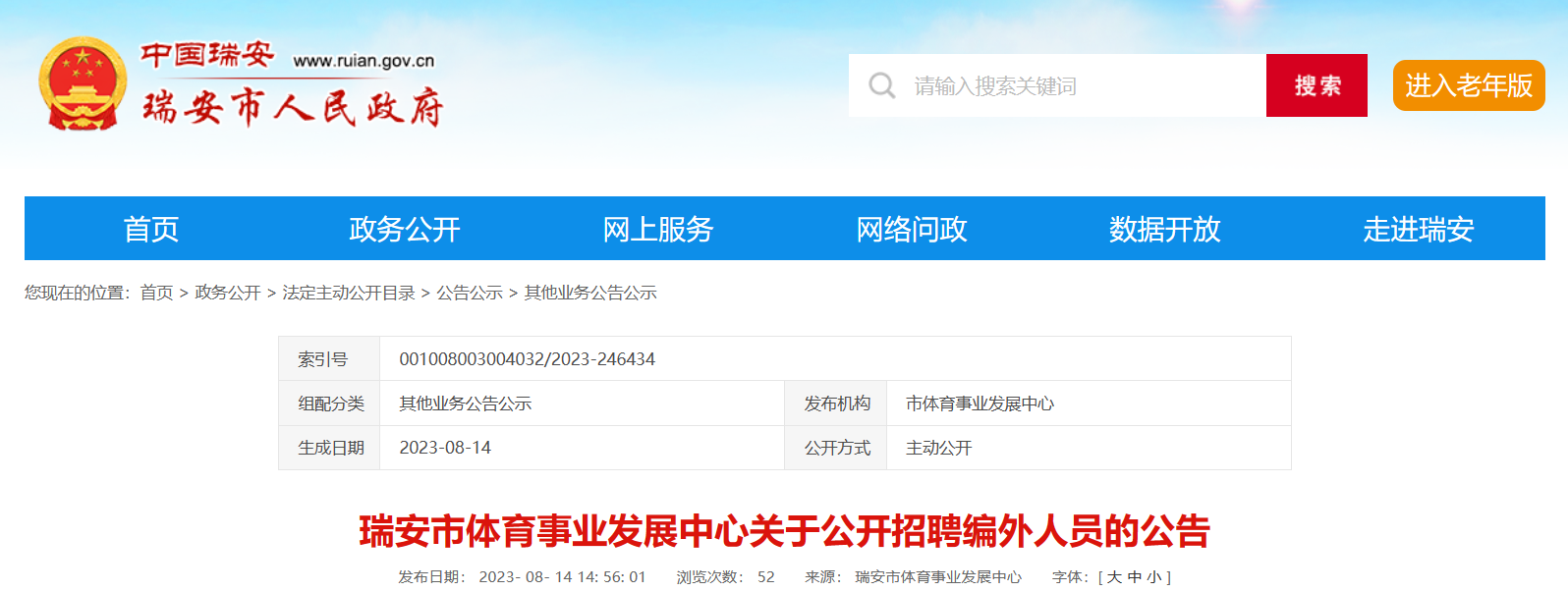The height and width of the screenshot is (592, 1568).
Task: Click 法定主动公开目录 breadcrumb link
Action: click(x=349, y=293)
